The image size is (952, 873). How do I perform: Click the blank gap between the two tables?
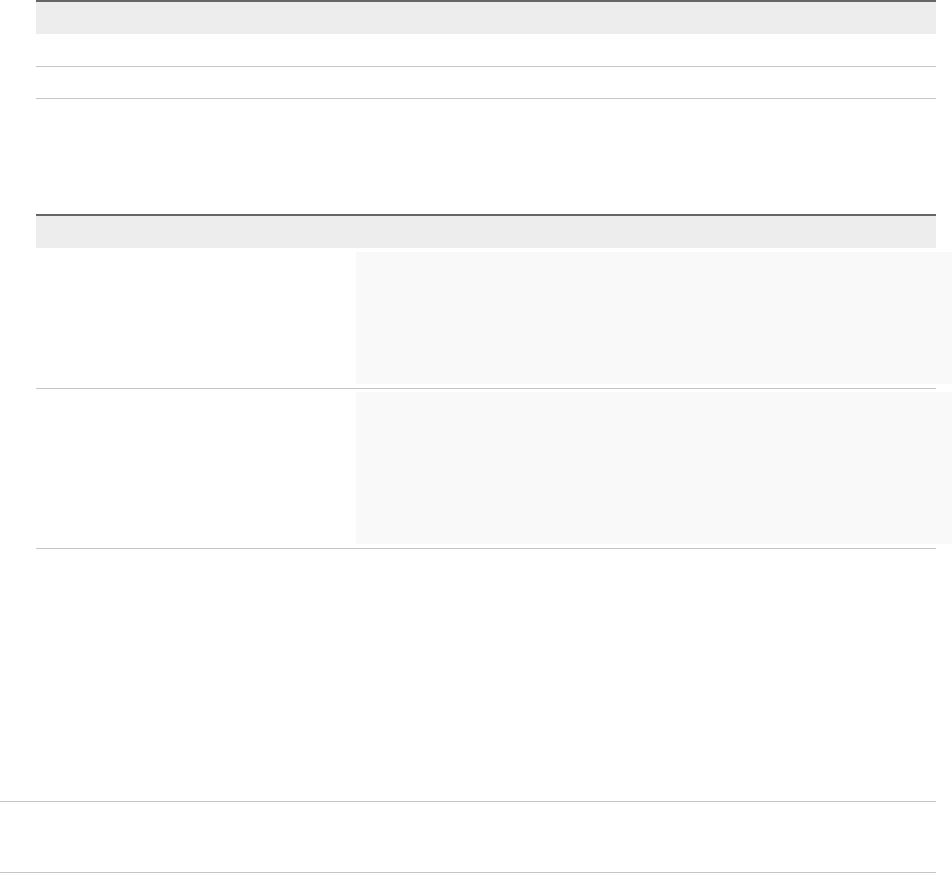pyautogui.click(x=486, y=156)
